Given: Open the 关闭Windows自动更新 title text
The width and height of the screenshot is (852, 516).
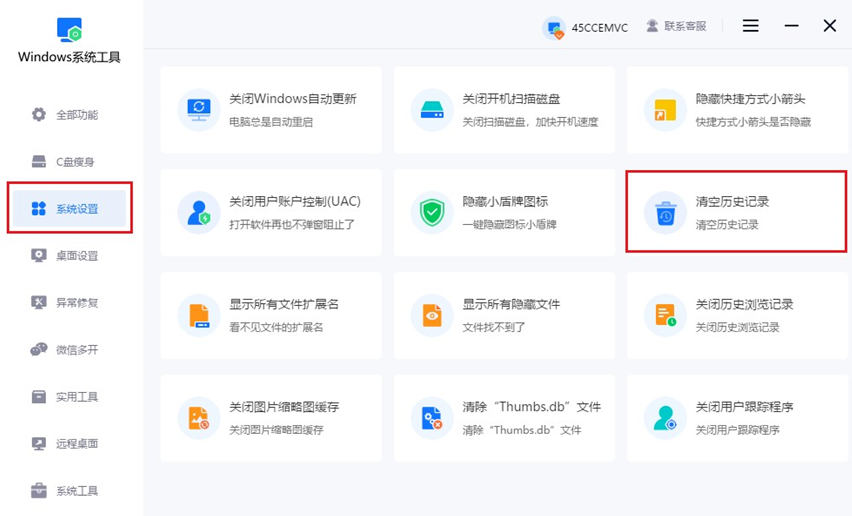Looking at the screenshot, I should [x=293, y=99].
